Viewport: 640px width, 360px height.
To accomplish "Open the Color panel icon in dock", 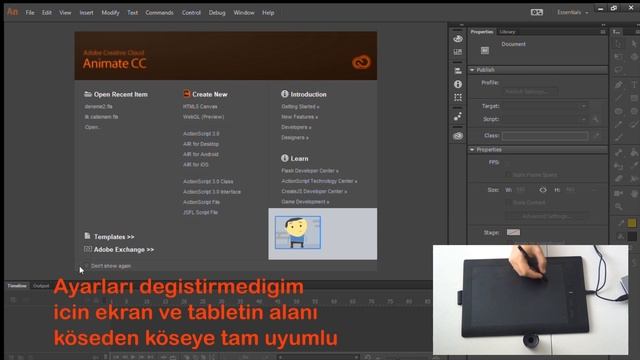I will pyautogui.click(x=458, y=39).
